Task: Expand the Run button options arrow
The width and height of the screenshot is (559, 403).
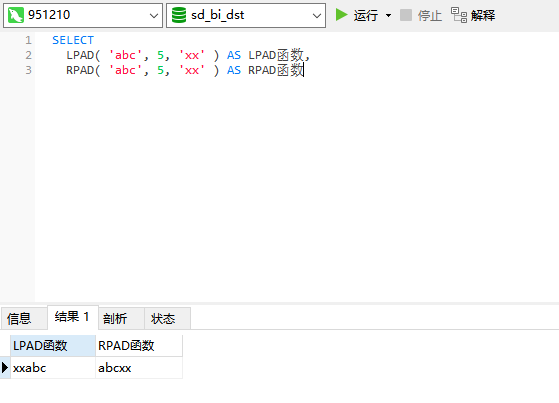Action: pyautogui.click(x=389, y=15)
